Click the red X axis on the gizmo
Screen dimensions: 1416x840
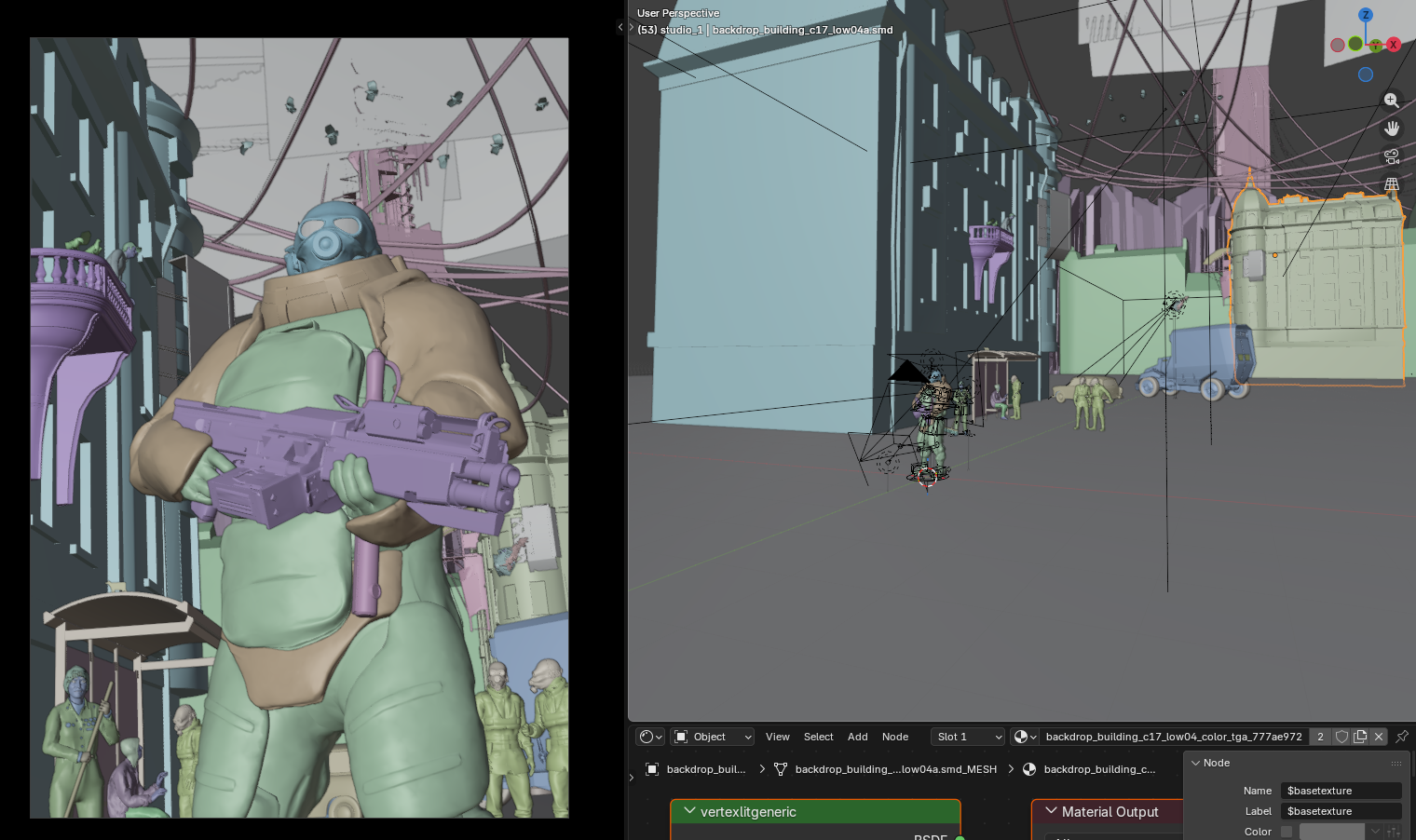point(1394,45)
